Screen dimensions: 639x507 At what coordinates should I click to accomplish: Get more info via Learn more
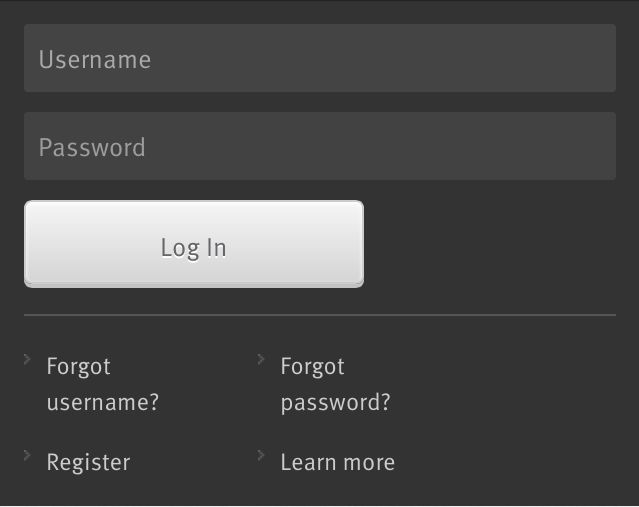pyautogui.click(x=338, y=463)
